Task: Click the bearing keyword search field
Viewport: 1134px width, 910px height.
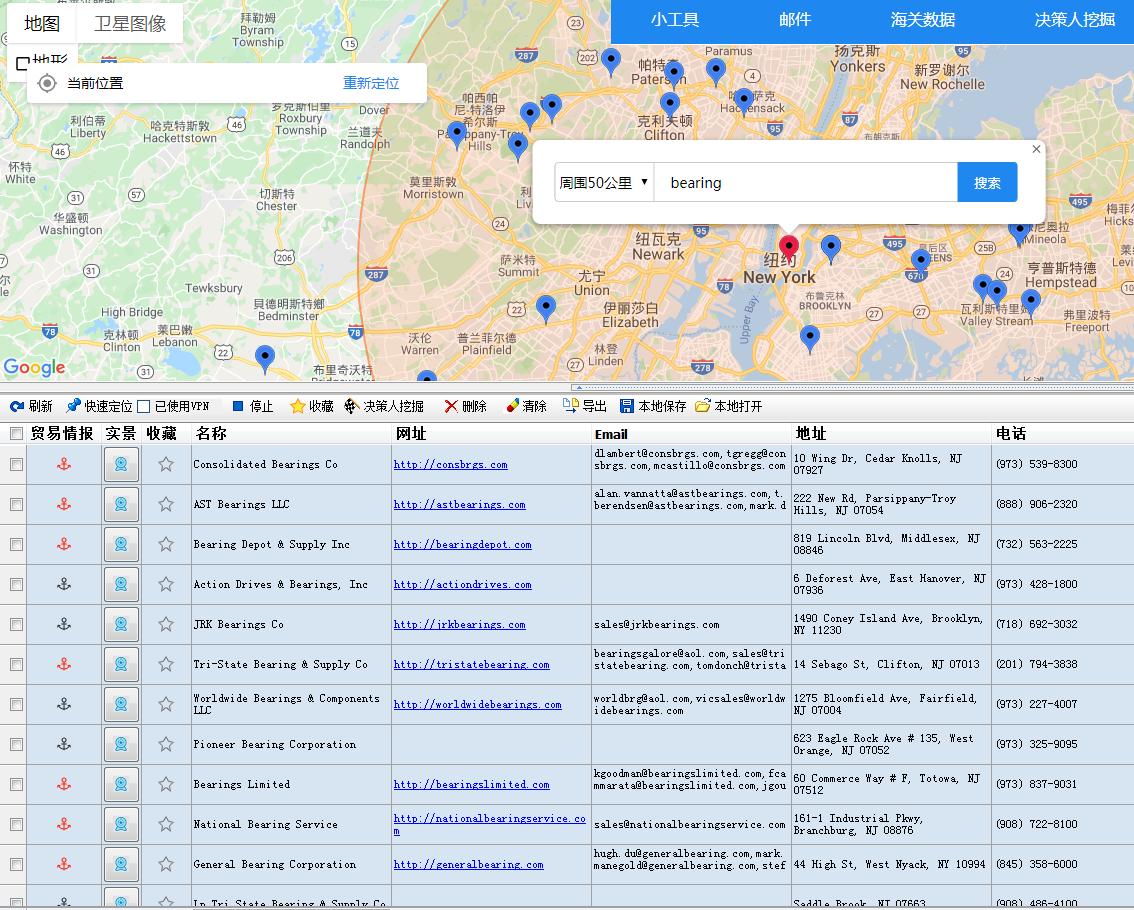Action: 806,182
